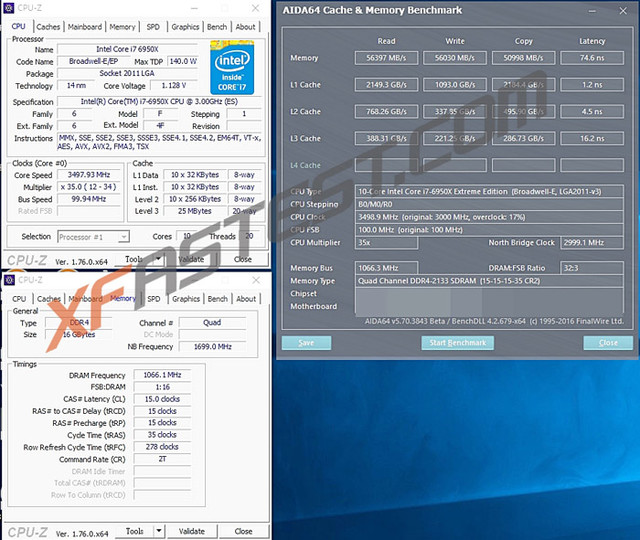The height and width of the screenshot is (540, 640).
Task: Click the Row Refresh Cycle Time value 278 clocks
Action: point(162,447)
